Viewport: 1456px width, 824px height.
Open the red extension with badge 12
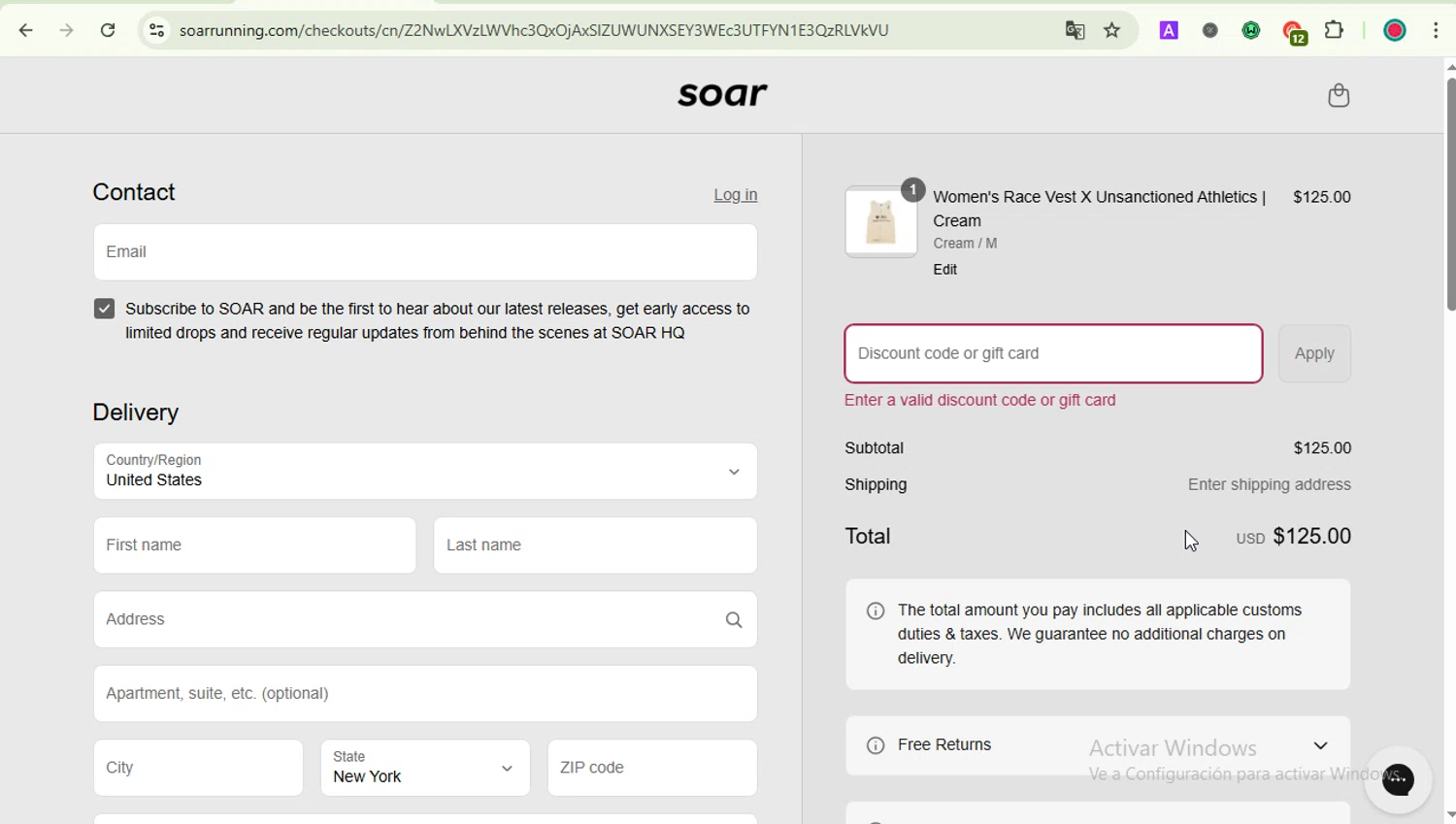pos(1294,33)
